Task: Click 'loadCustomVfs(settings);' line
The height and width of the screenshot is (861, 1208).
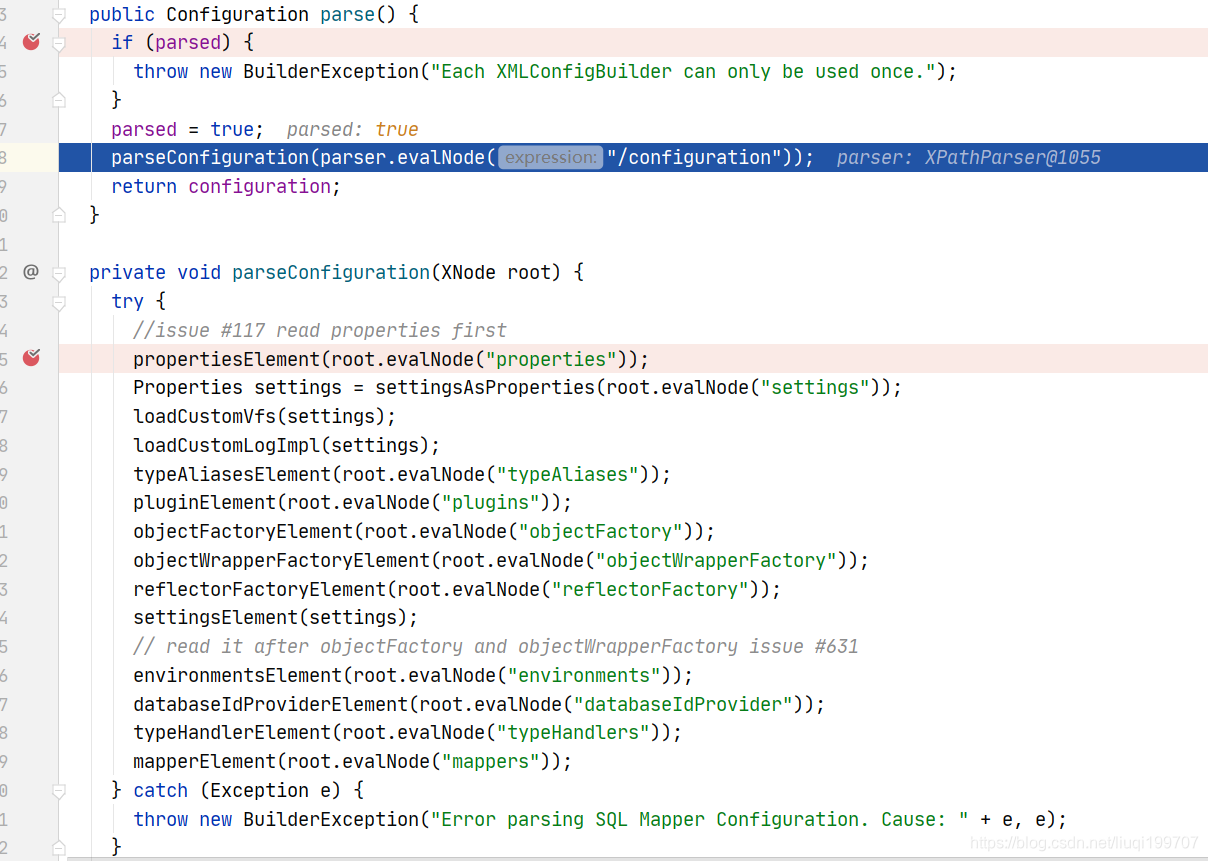Action: point(265,416)
